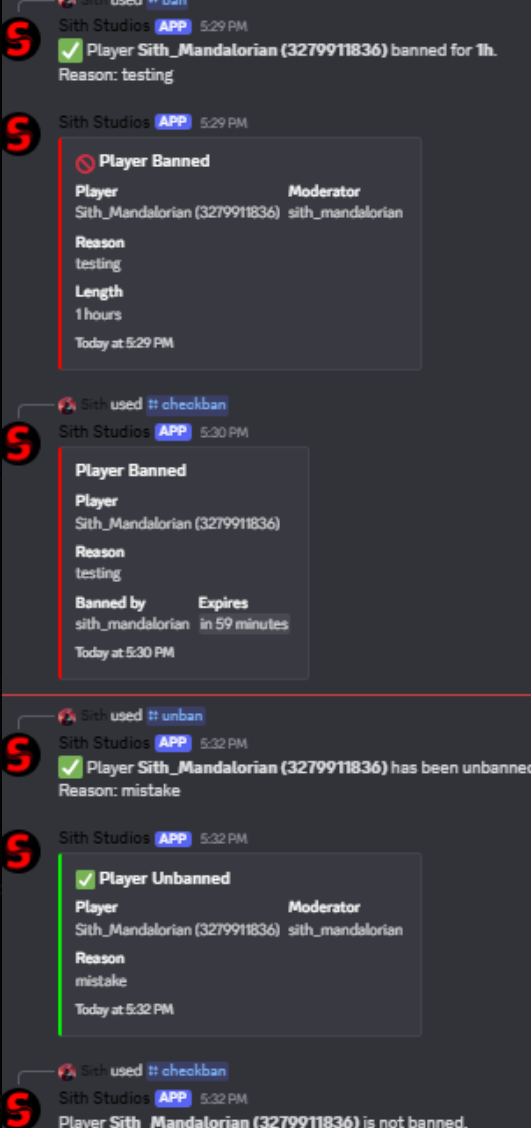Click the prohibited emoji in Player Banned title
This screenshot has width=531, height=1128.
tap(85, 162)
